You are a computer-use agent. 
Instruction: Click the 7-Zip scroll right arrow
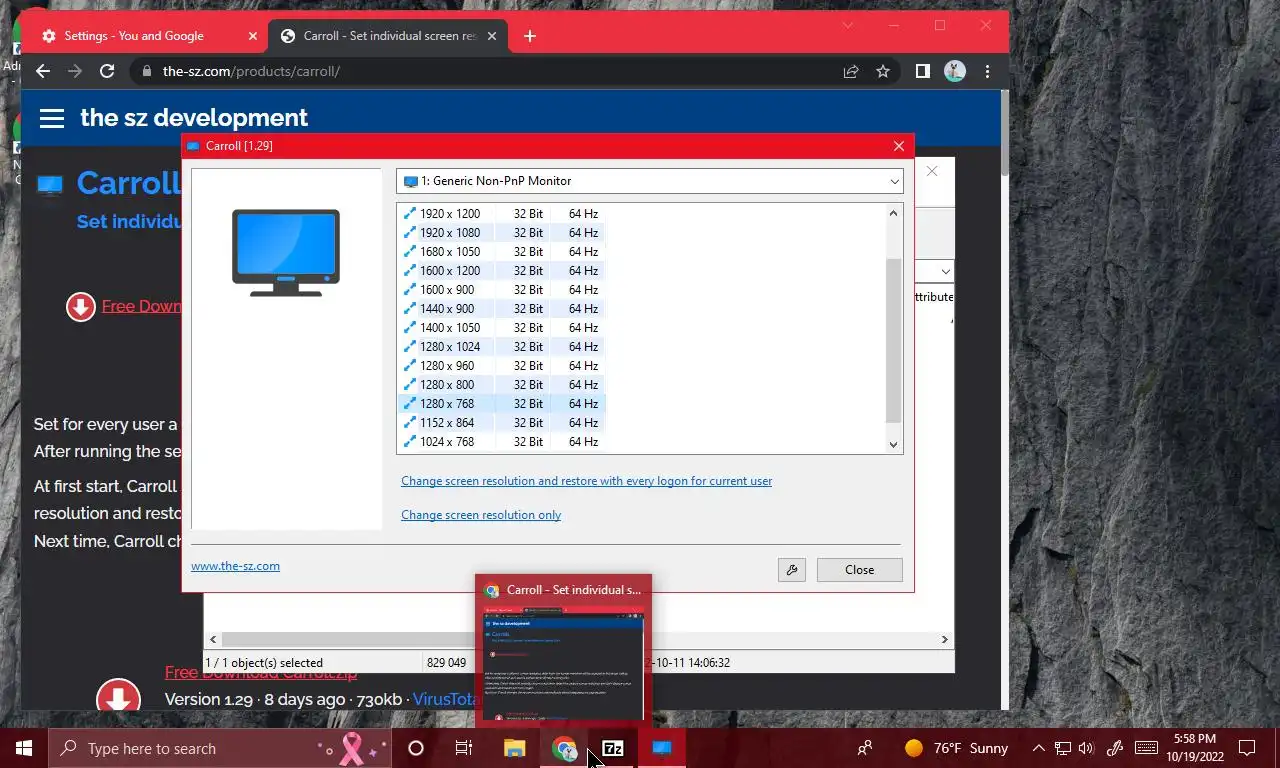coord(944,639)
